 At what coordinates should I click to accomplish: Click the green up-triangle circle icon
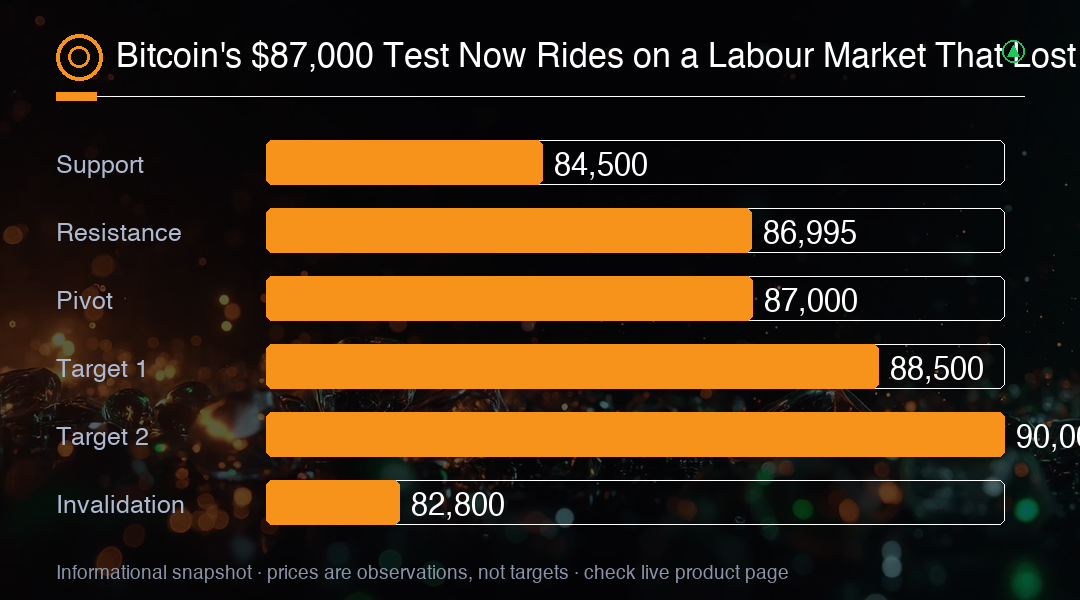pos(1013,52)
